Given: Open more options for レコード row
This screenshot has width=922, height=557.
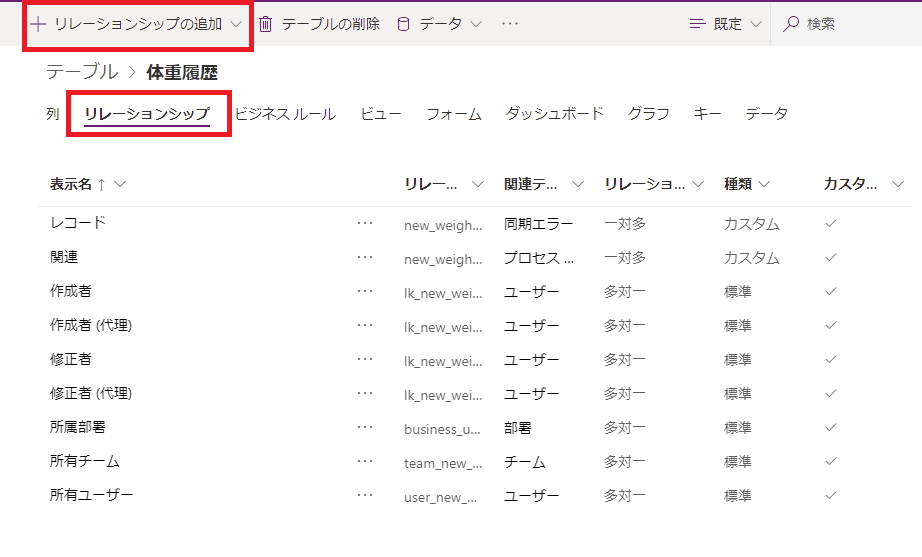Looking at the screenshot, I should pyautogui.click(x=365, y=223).
